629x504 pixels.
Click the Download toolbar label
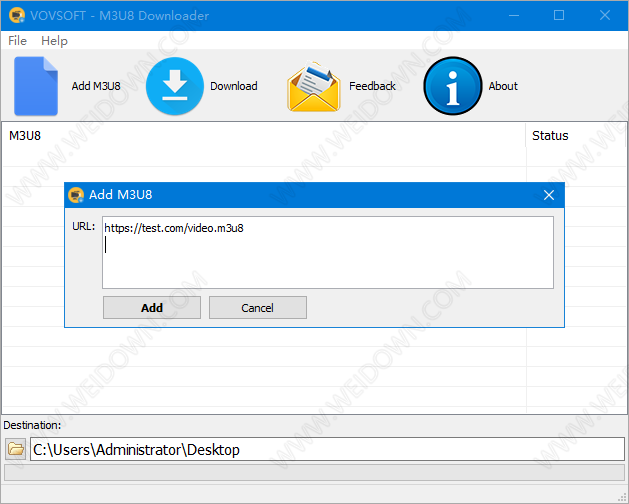tap(234, 86)
